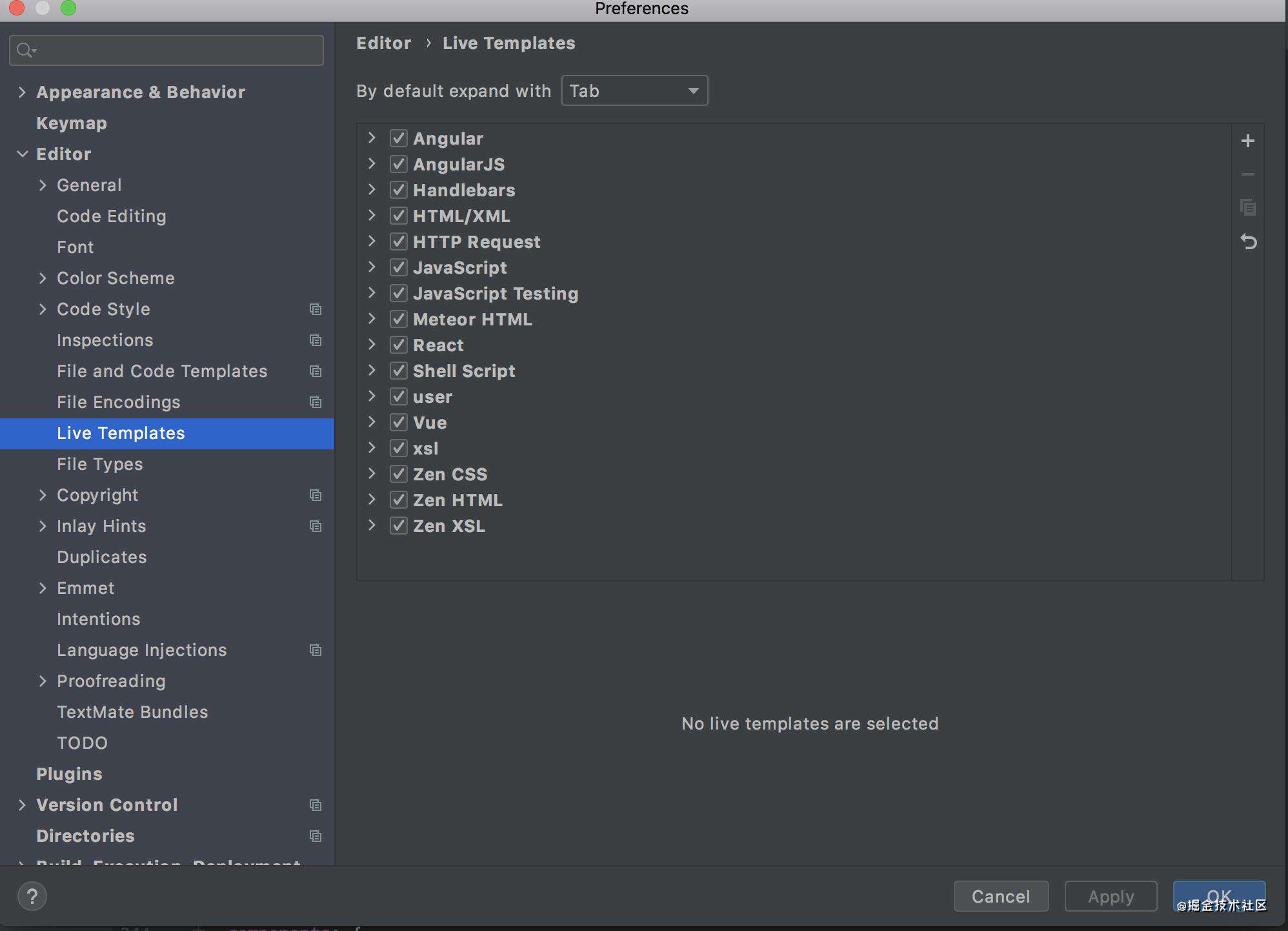Click the restore deleted defaults undo icon
Viewport: 1288px width, 931px height.
coord(1248,241)
